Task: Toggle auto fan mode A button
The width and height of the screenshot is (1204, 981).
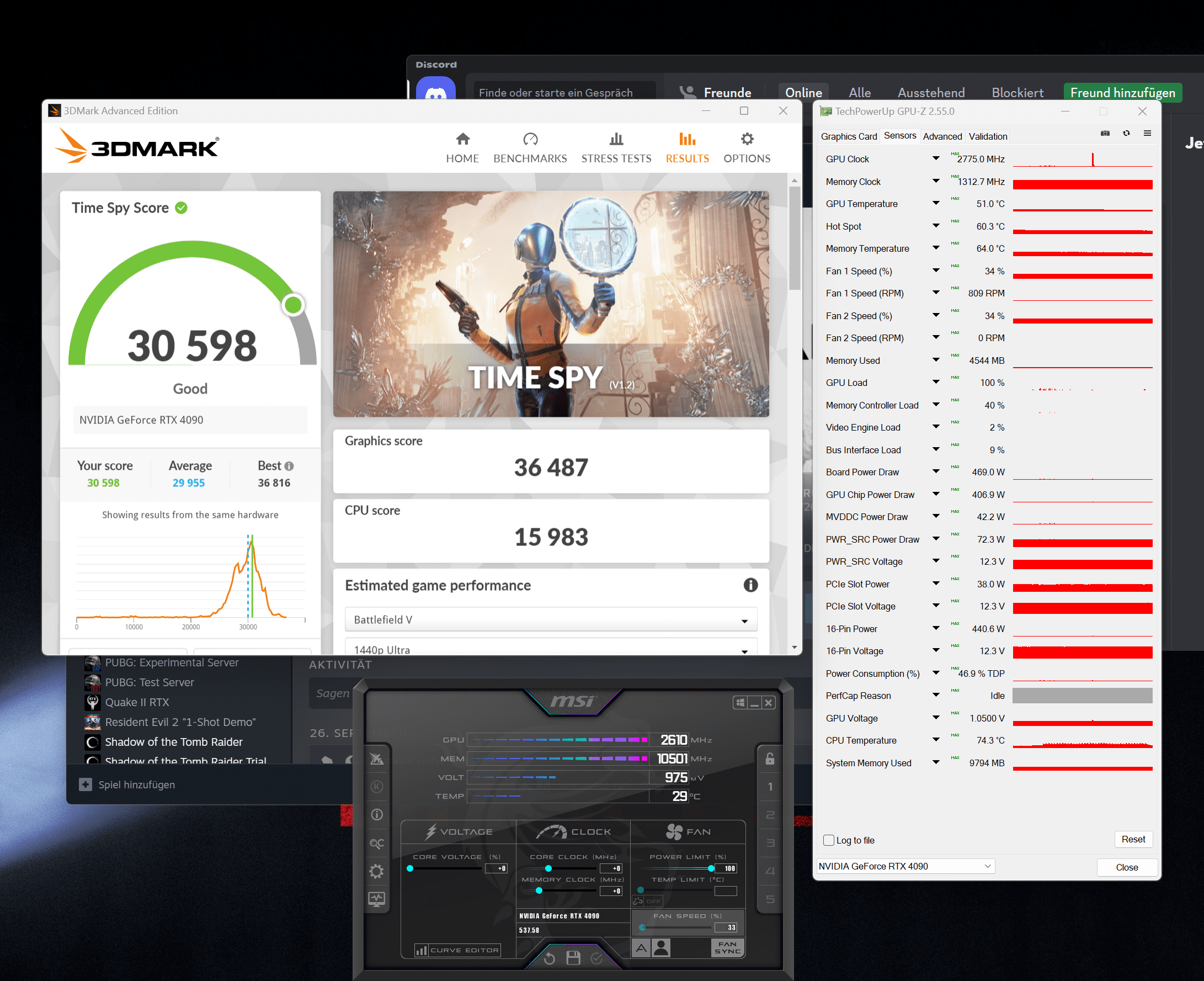Action: (x=641, y=948)
